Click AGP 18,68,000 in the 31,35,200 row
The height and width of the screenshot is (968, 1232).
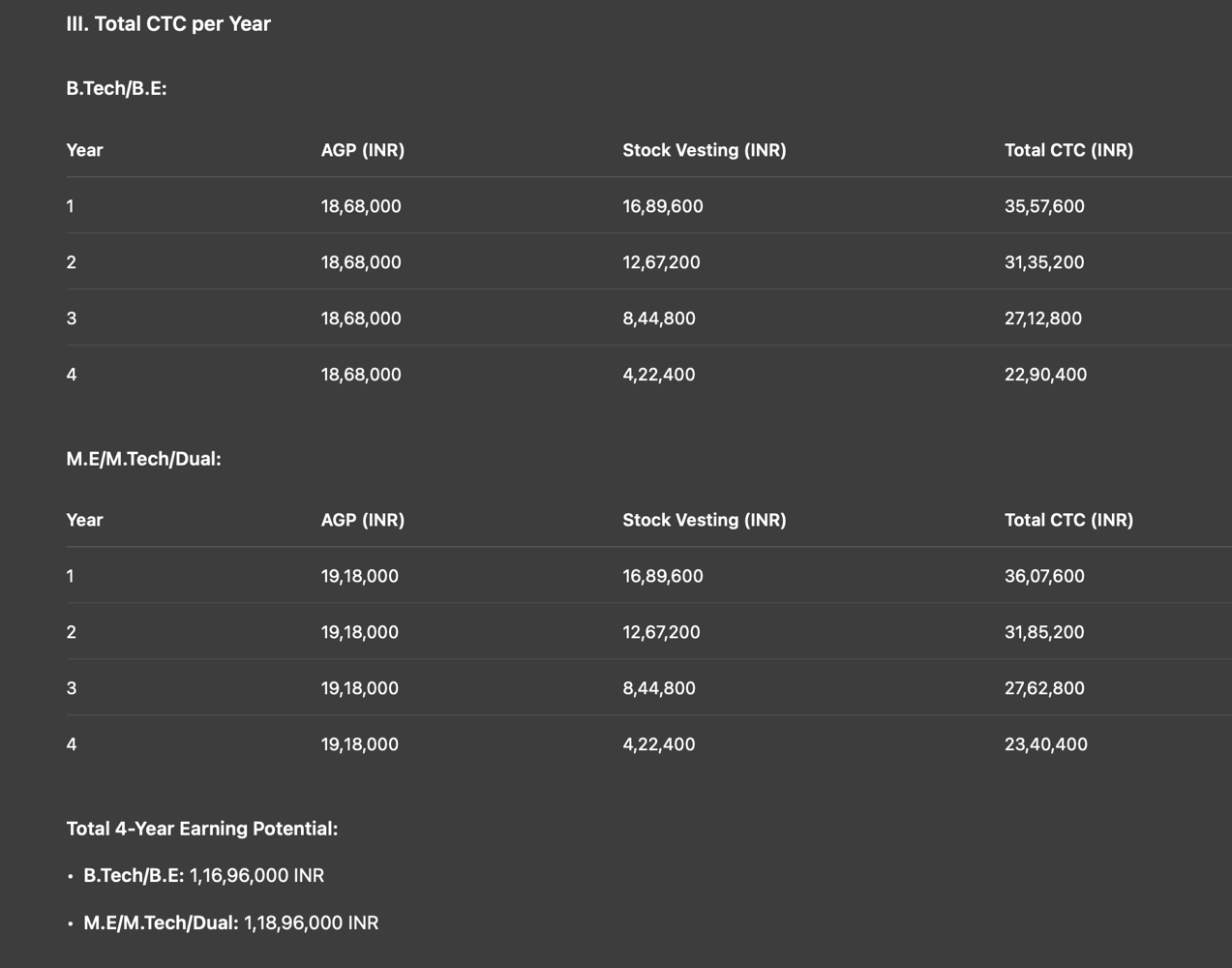(x=361, y=262)
